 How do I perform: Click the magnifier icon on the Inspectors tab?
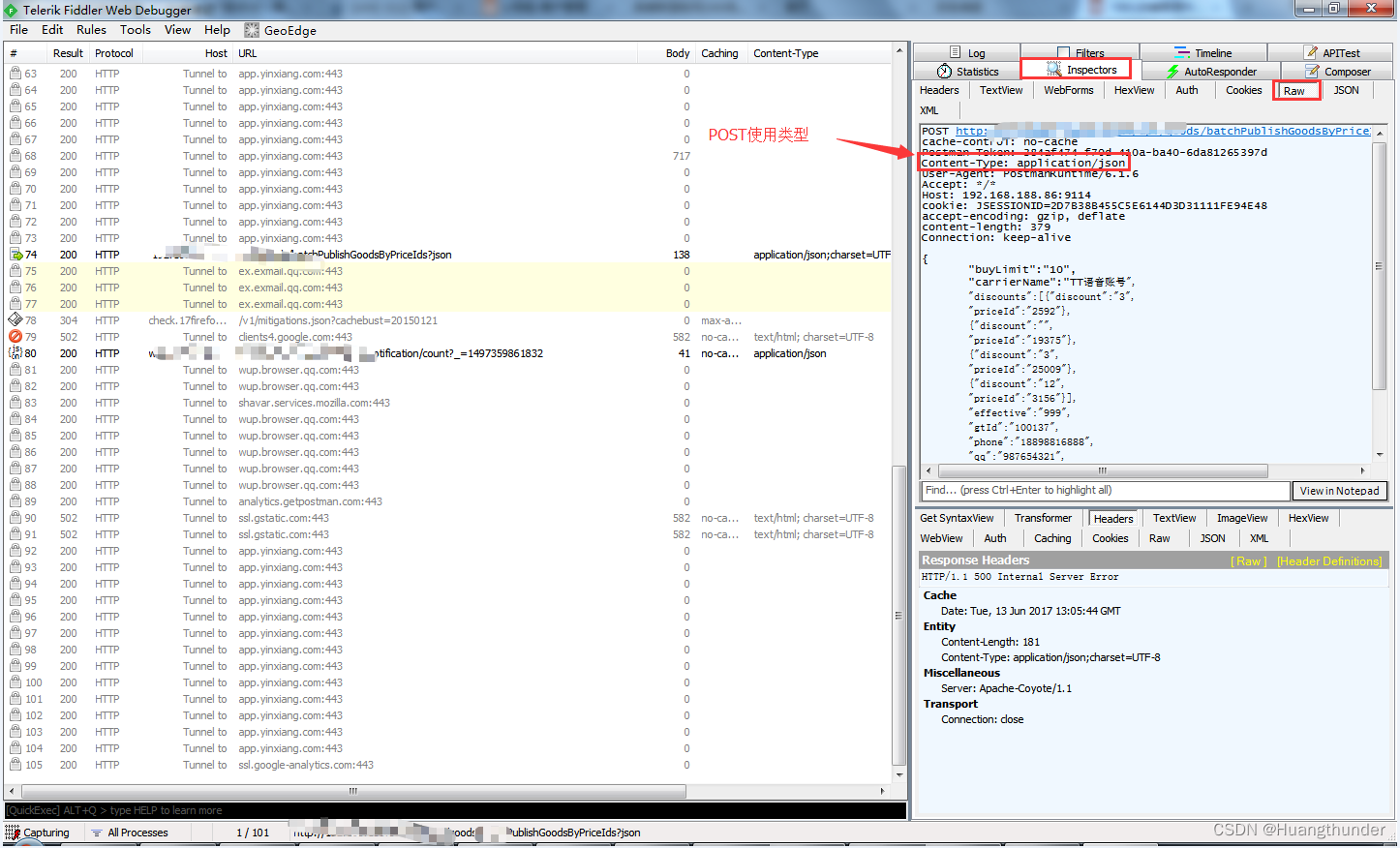(1054, 70)
